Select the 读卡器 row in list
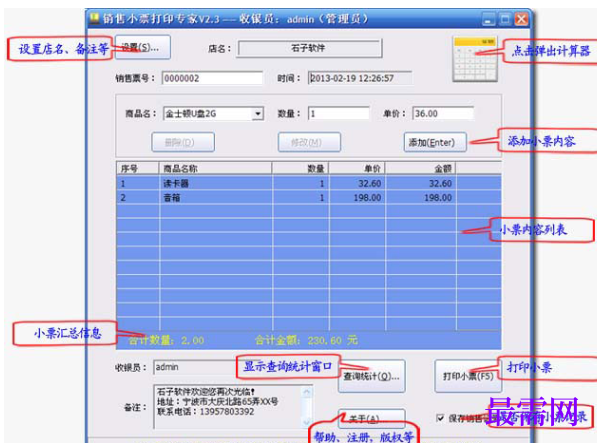Viewport: 597px width, 443px height. pos(308,183)
